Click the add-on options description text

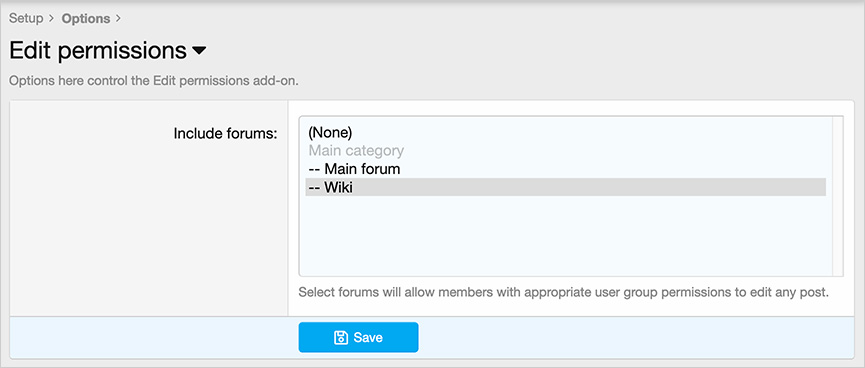pos(154,81)
